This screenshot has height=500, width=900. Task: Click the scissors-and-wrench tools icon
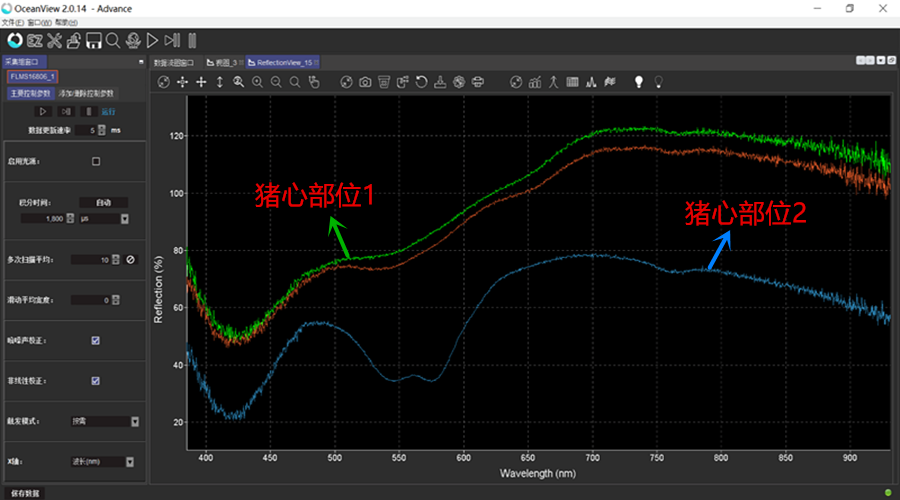pyautogui.click(x=54, y=40)
